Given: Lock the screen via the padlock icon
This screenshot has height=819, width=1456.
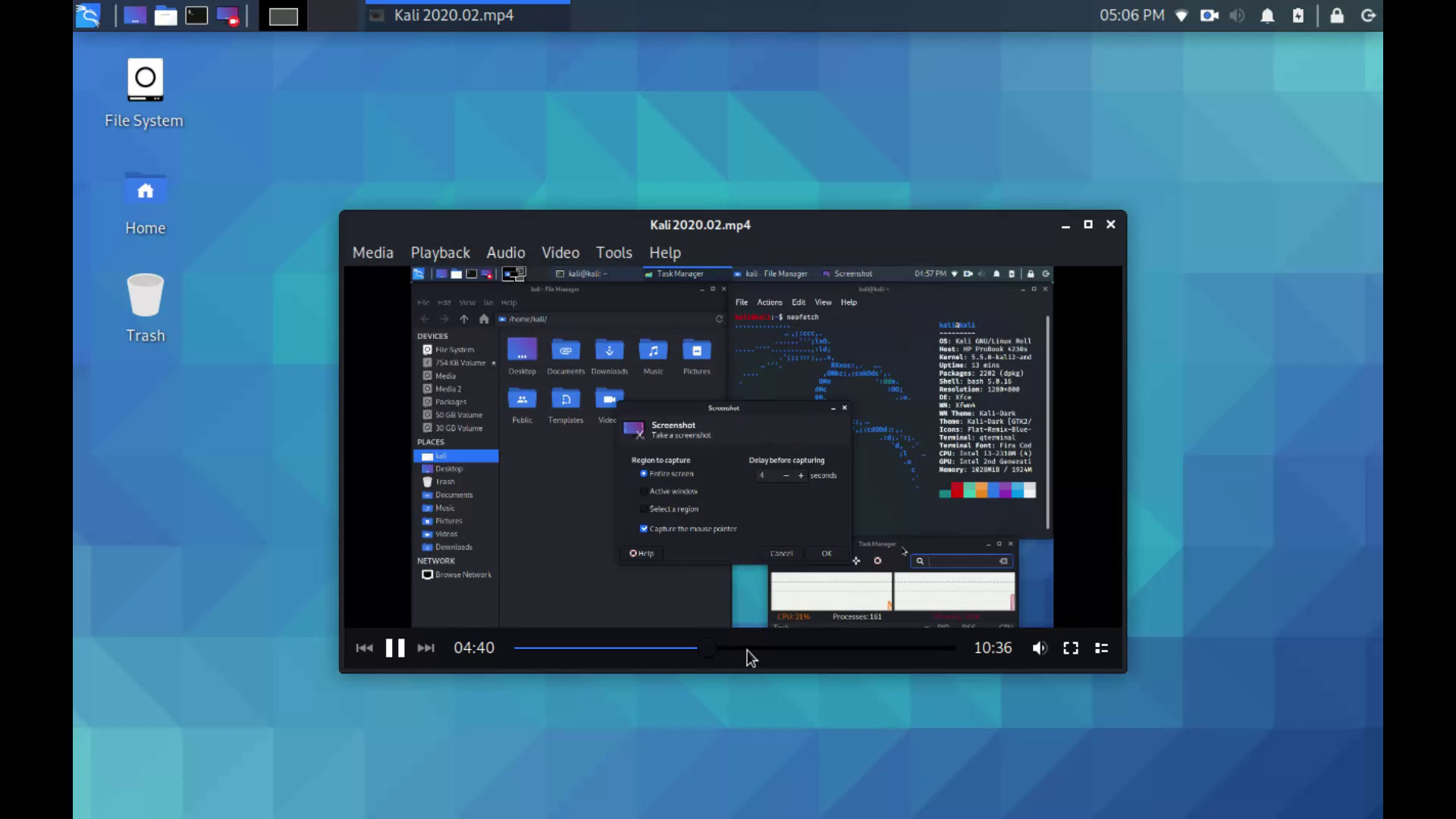Looking at the screenshot, I should coord(1337,15).
